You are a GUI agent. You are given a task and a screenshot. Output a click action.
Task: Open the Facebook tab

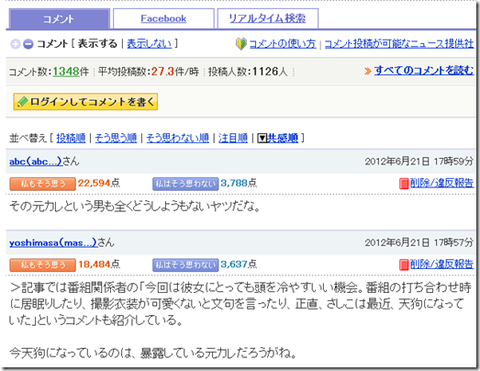coord(163,19)
